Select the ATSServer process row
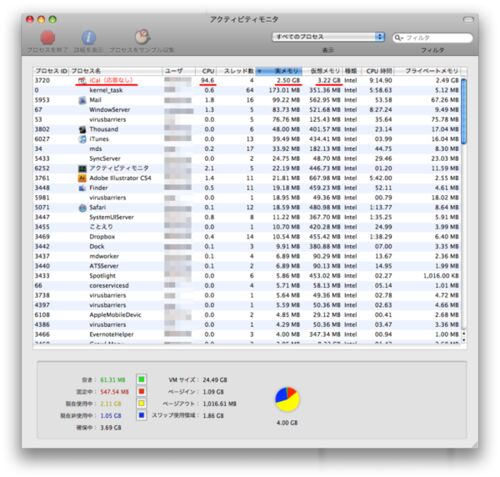The image size is (500, 477). [247, 266]
